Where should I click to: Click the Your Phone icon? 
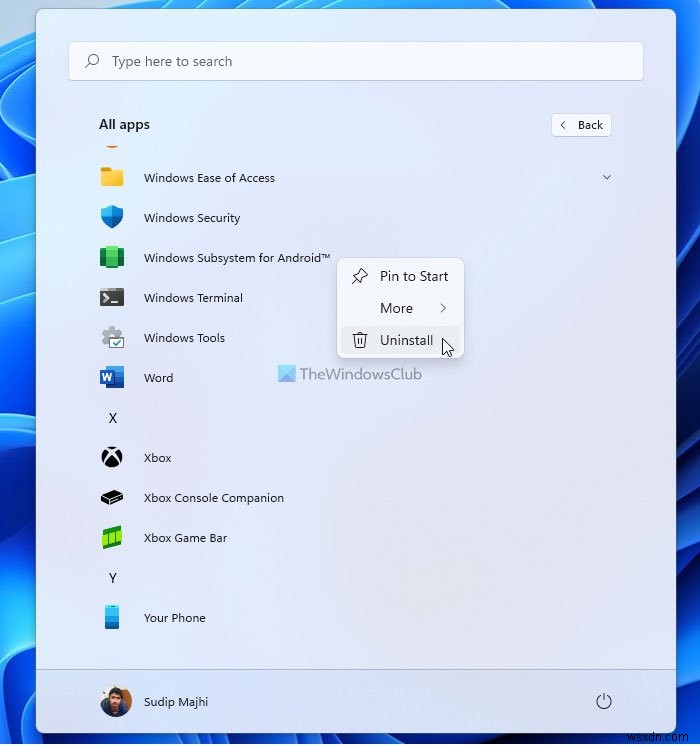(112, 617)
